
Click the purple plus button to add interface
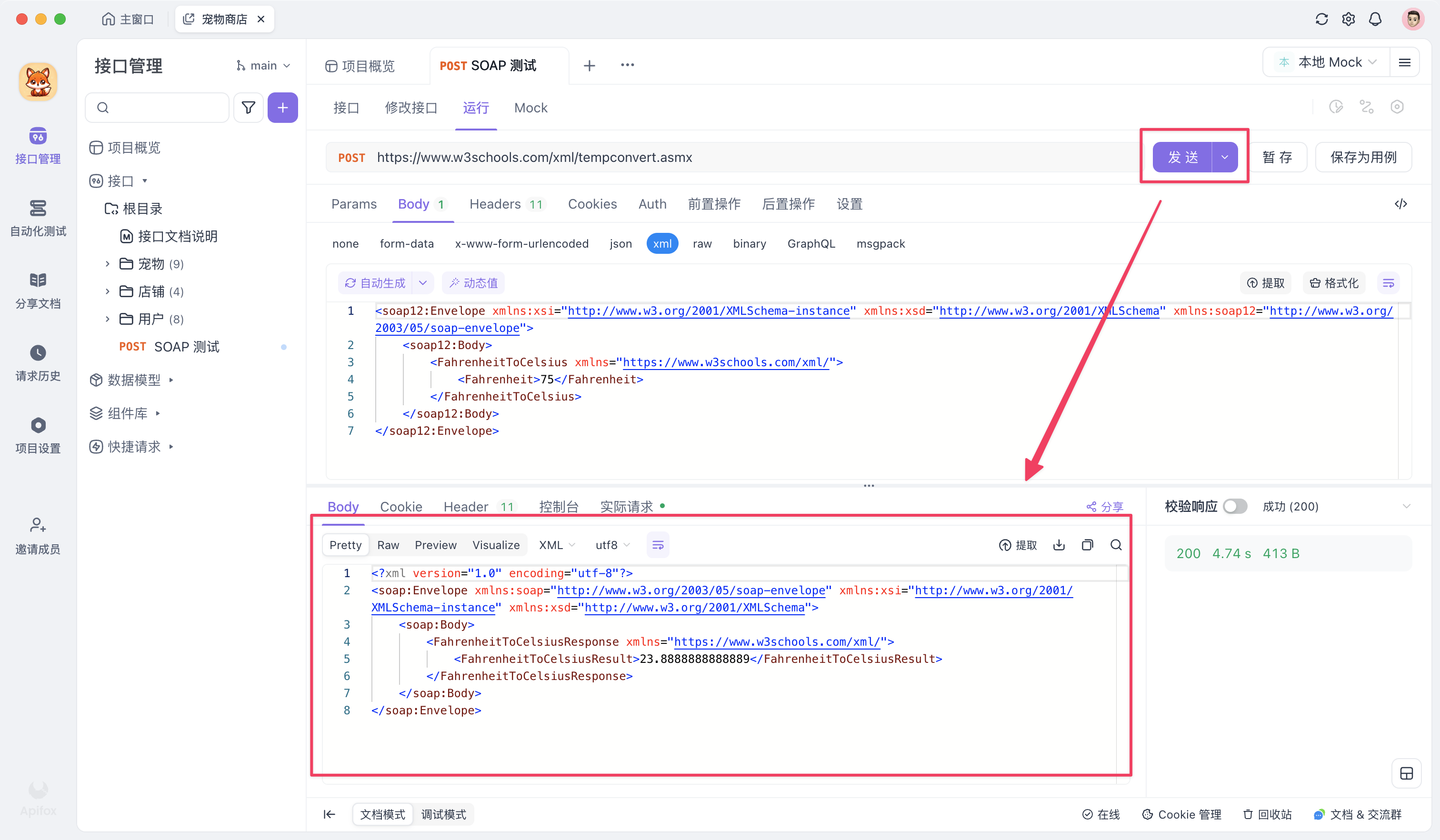click(x=282, y=108)
